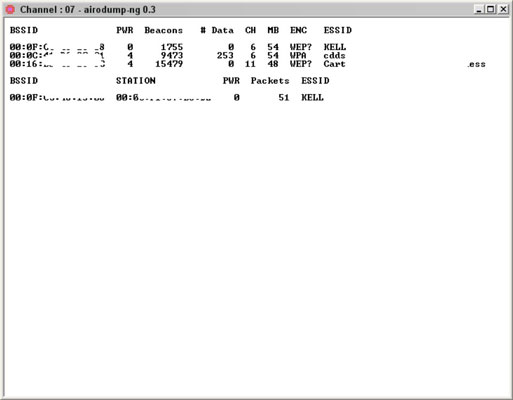Click the KELL ESSID in station table

tap(312, 98)
